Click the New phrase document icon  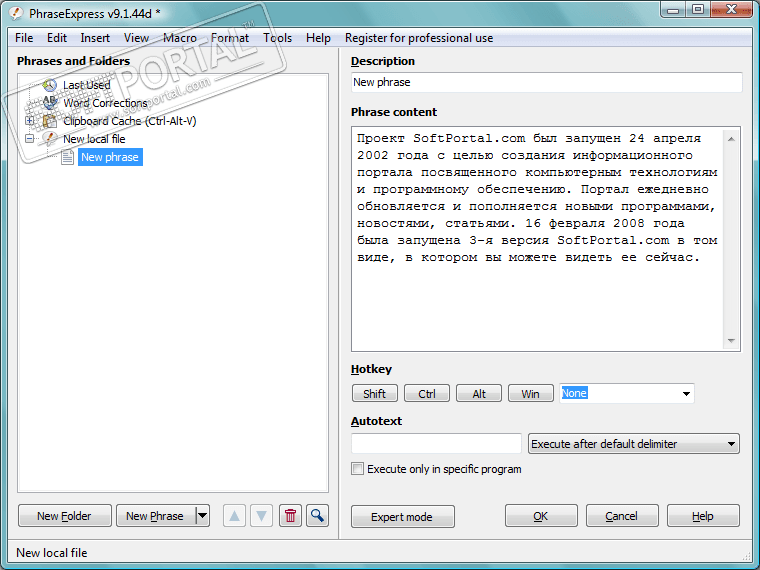click(67, 157)
